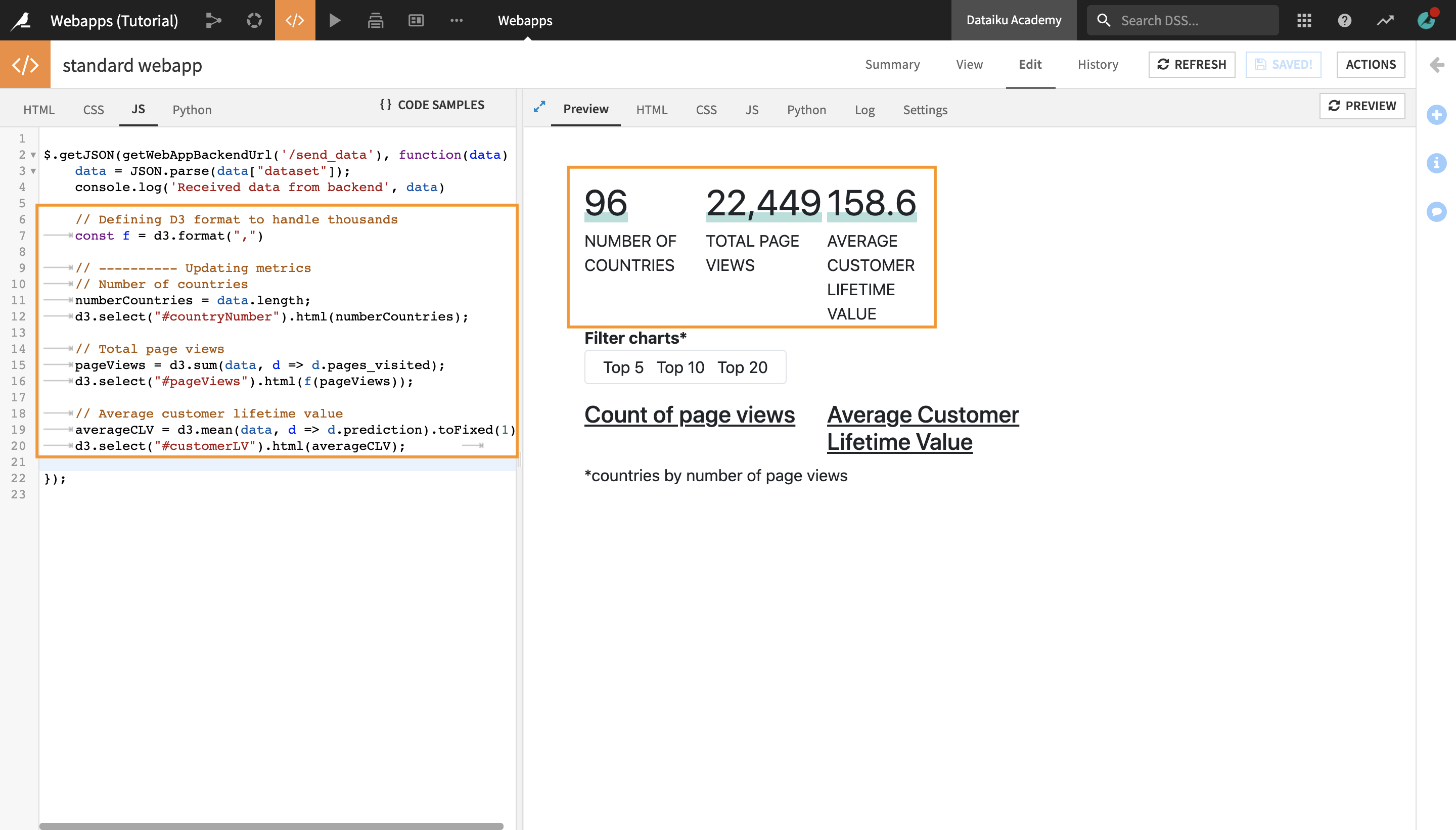This screenshot has width=1456, height=830.
Task: Select the code menu icon in the top bar
Action: [x=295, y=21]
